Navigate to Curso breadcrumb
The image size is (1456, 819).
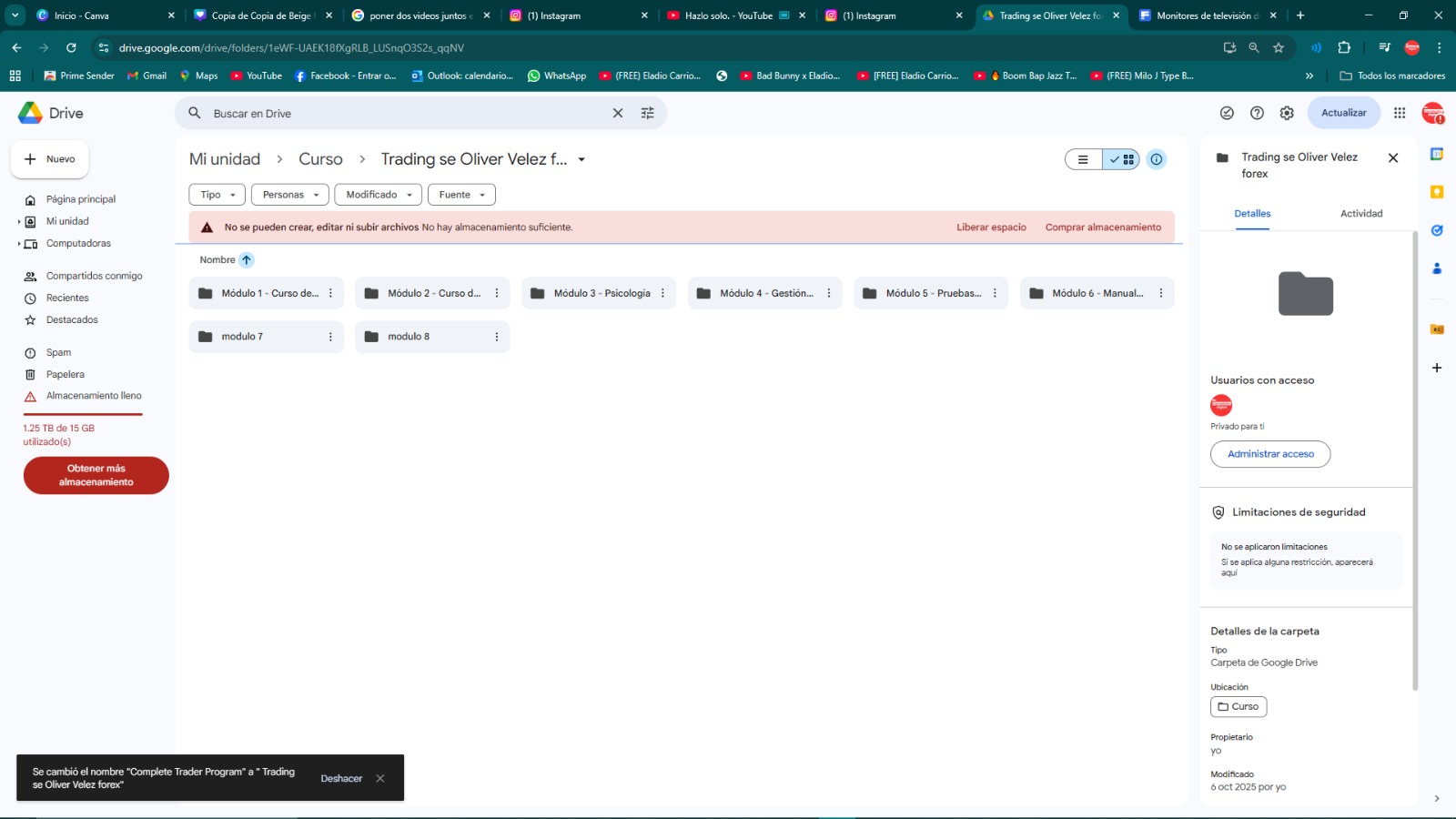coord(320,159)
